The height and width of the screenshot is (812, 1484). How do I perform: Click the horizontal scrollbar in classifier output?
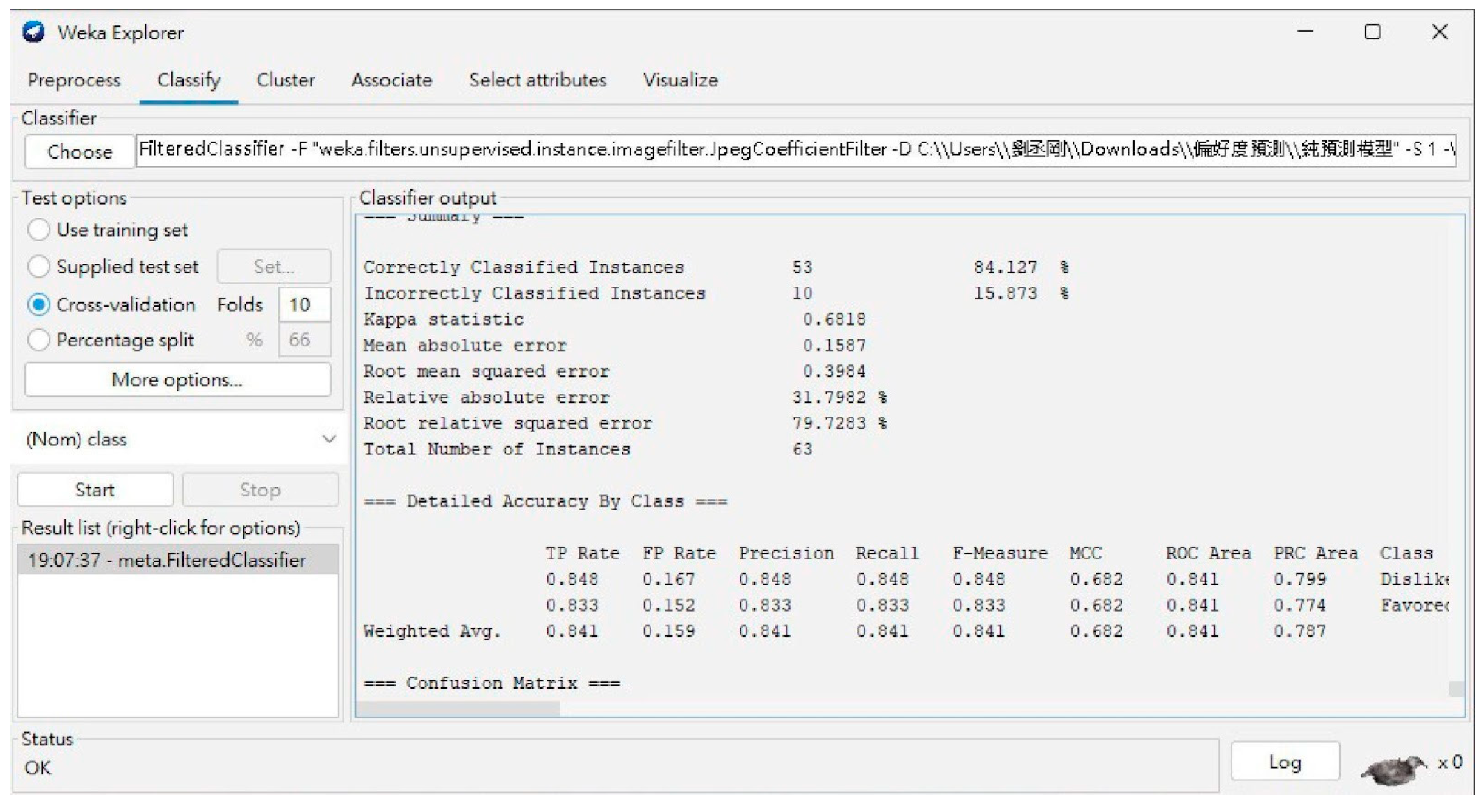[458, 709]
